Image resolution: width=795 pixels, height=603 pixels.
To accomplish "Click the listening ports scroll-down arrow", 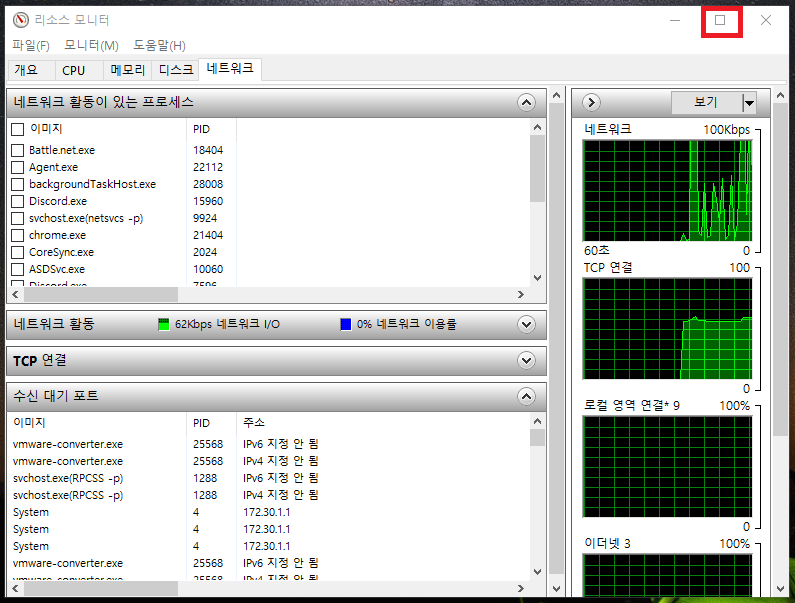I will coord(537,572).
